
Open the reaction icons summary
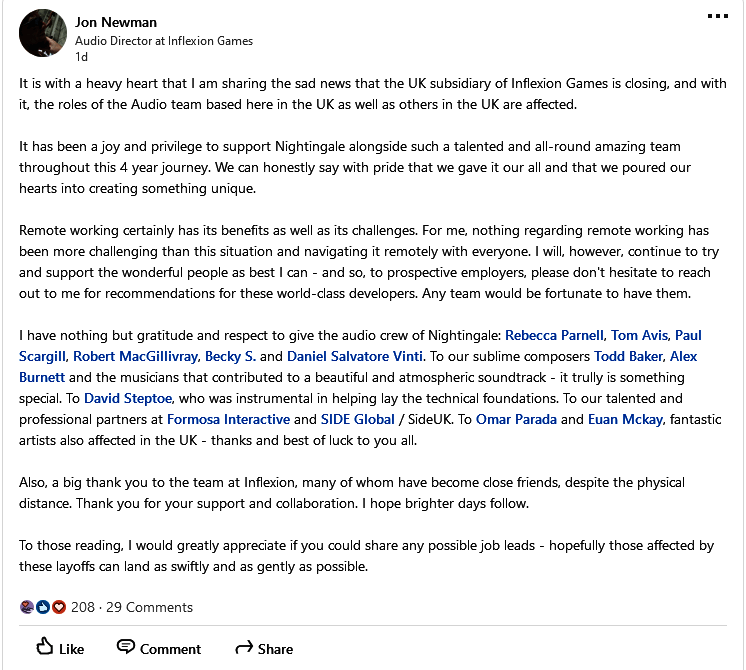tap(43, 607)
